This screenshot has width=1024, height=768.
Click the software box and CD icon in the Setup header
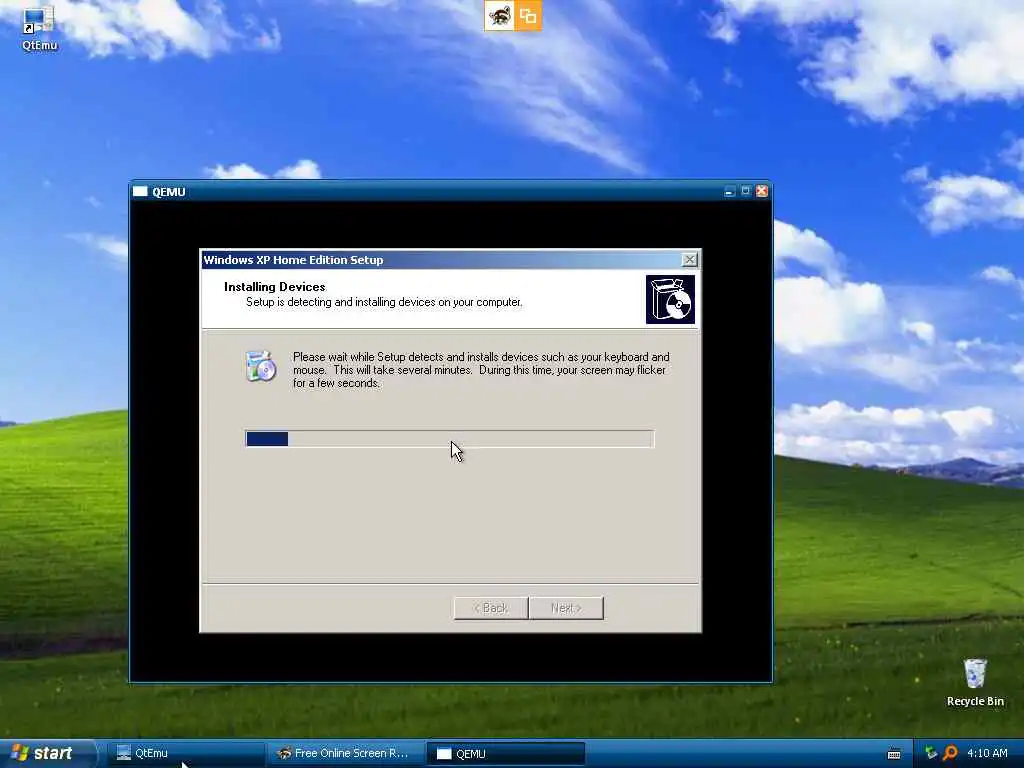pos(670,299)
